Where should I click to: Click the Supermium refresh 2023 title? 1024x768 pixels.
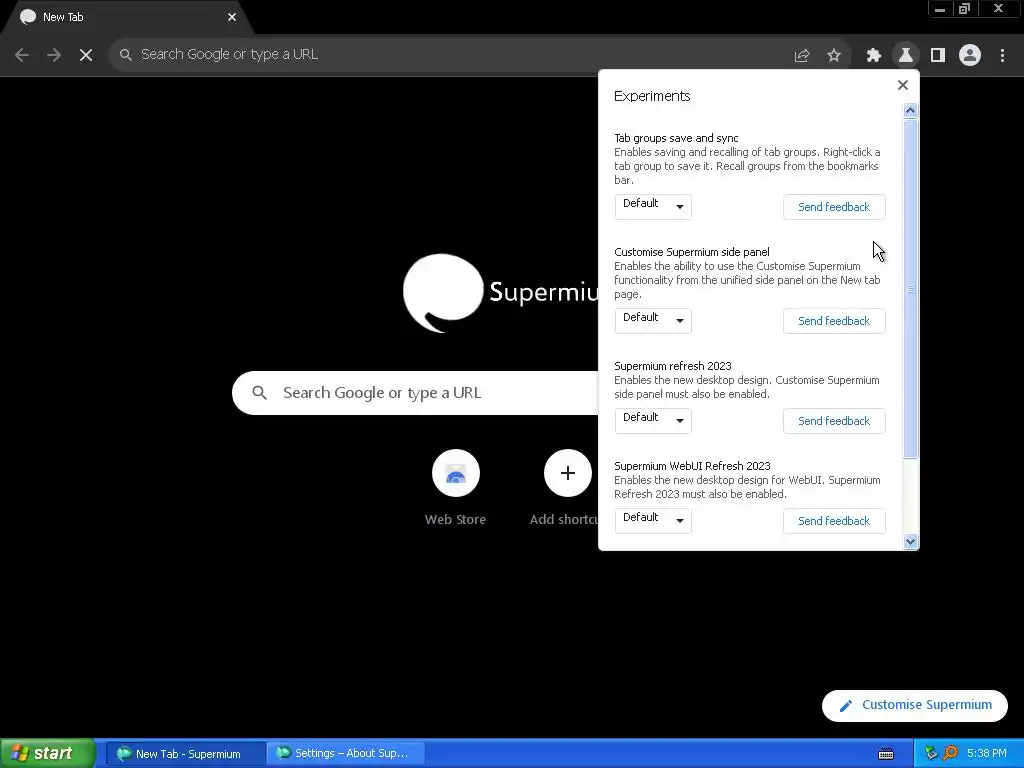pos(673,366)
